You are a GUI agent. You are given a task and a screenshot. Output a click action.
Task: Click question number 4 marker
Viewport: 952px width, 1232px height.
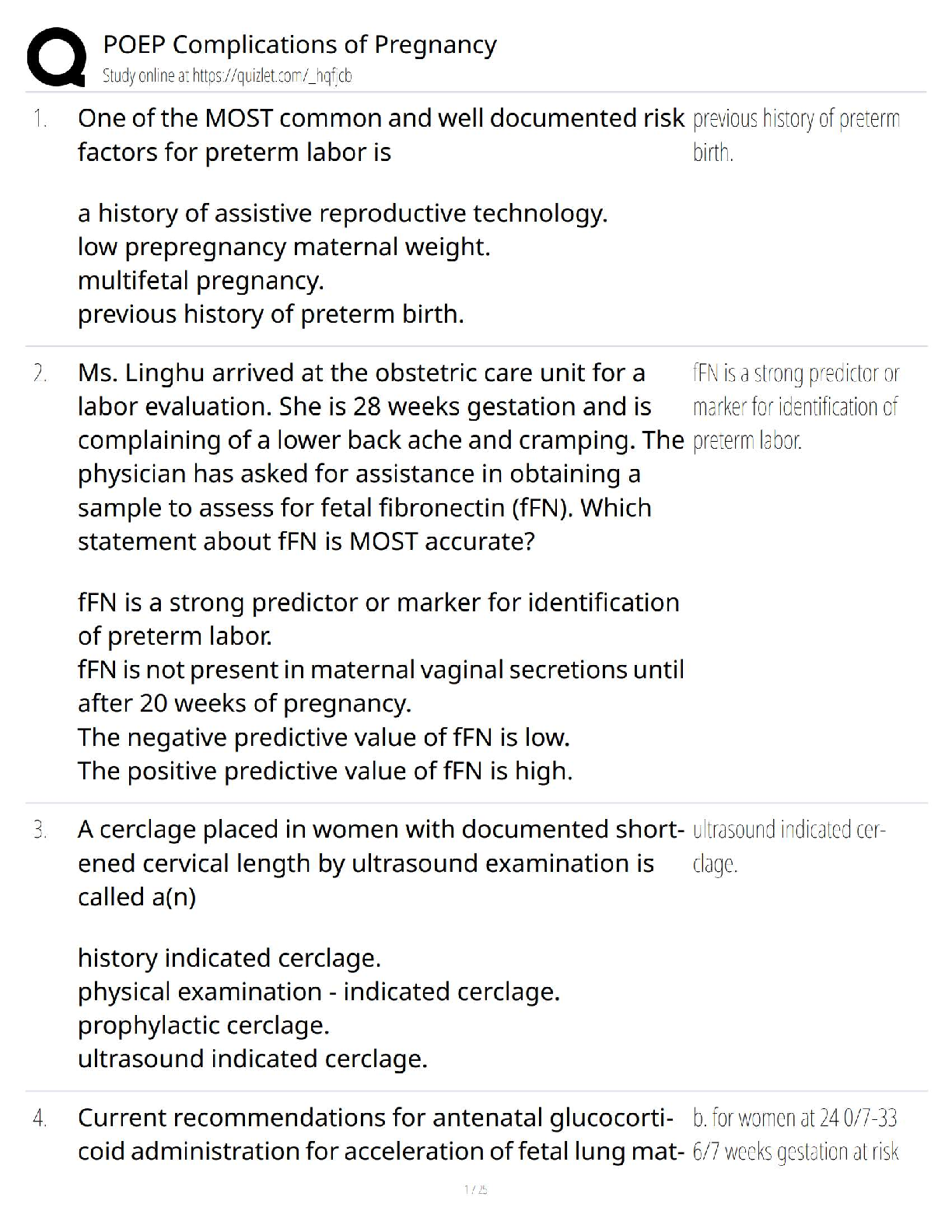click(40, 1118)
